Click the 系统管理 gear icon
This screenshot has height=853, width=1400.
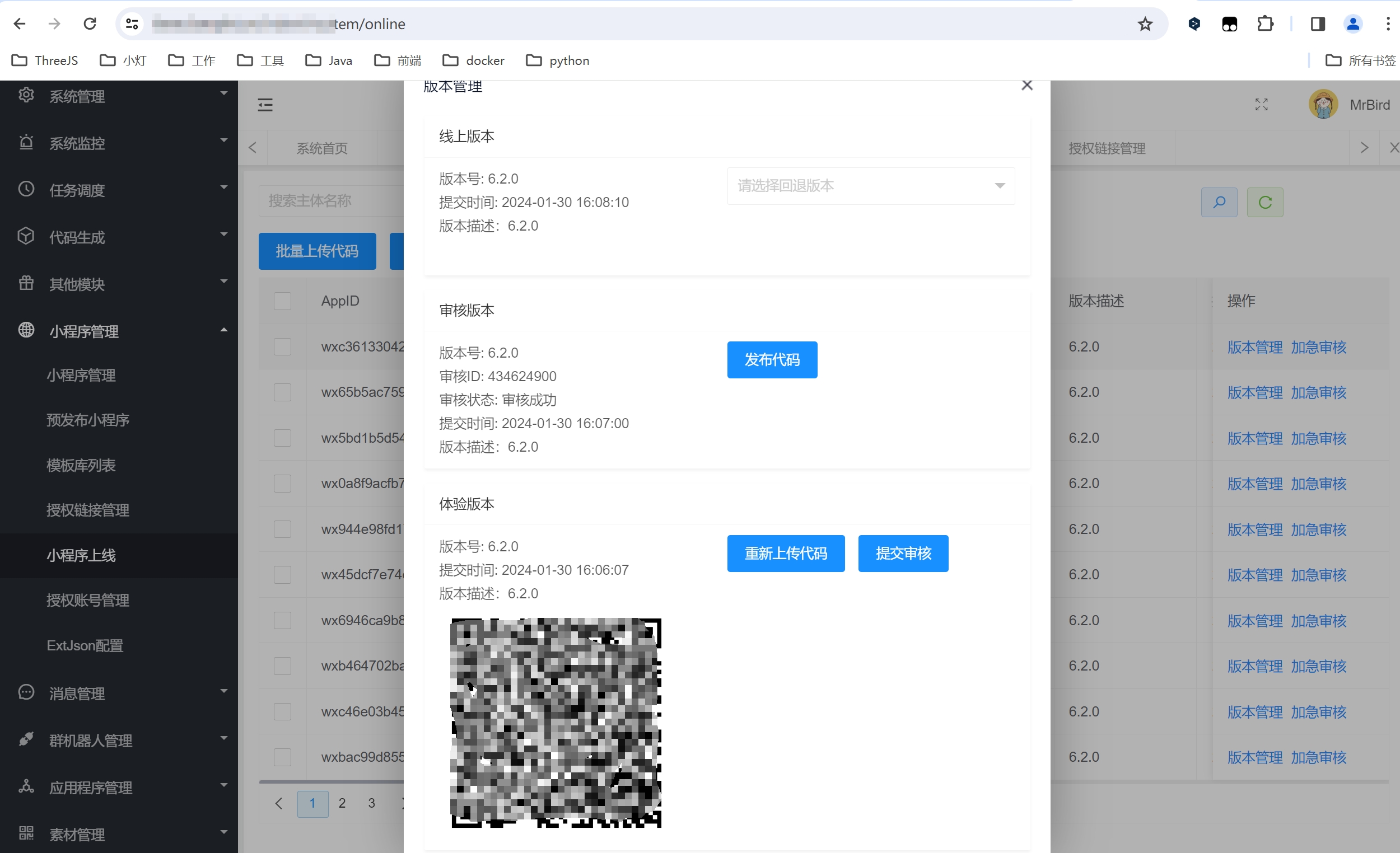click(x=26, y=95)
